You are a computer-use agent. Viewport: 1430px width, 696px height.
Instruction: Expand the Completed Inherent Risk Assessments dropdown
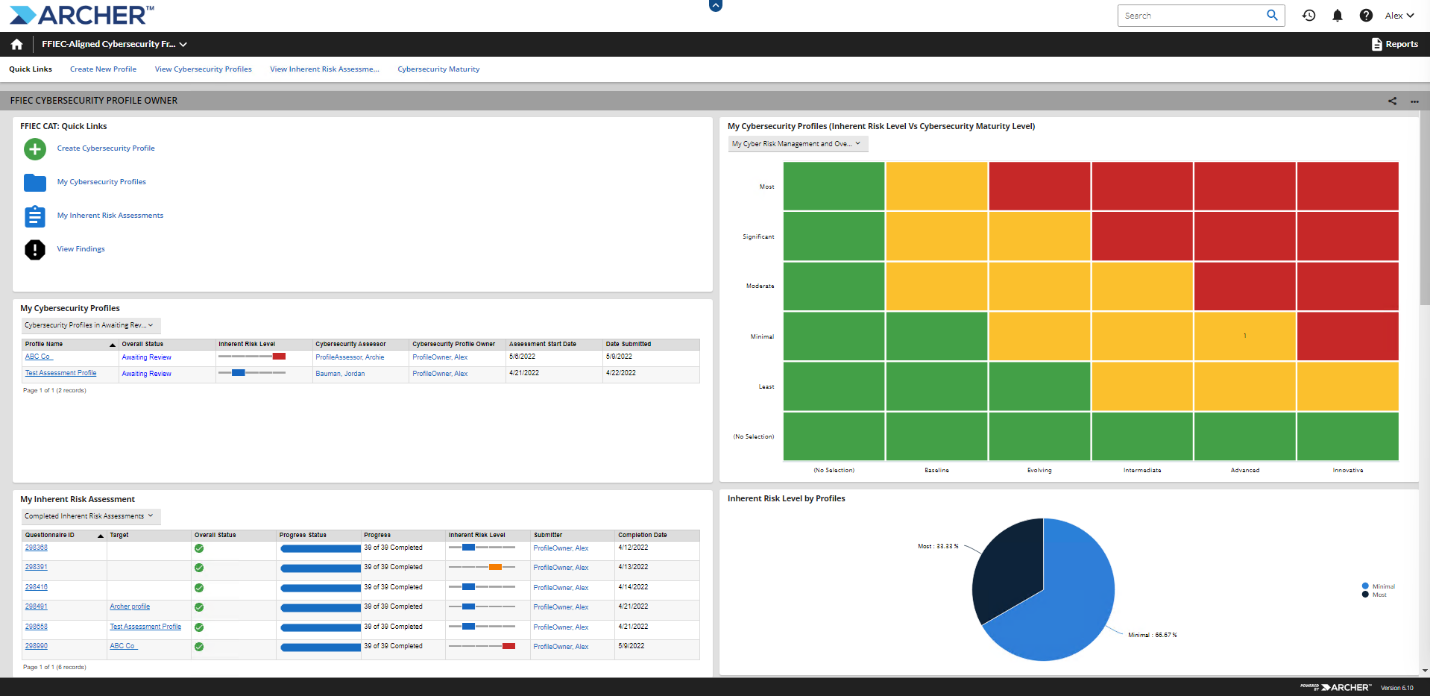point(91,516)
